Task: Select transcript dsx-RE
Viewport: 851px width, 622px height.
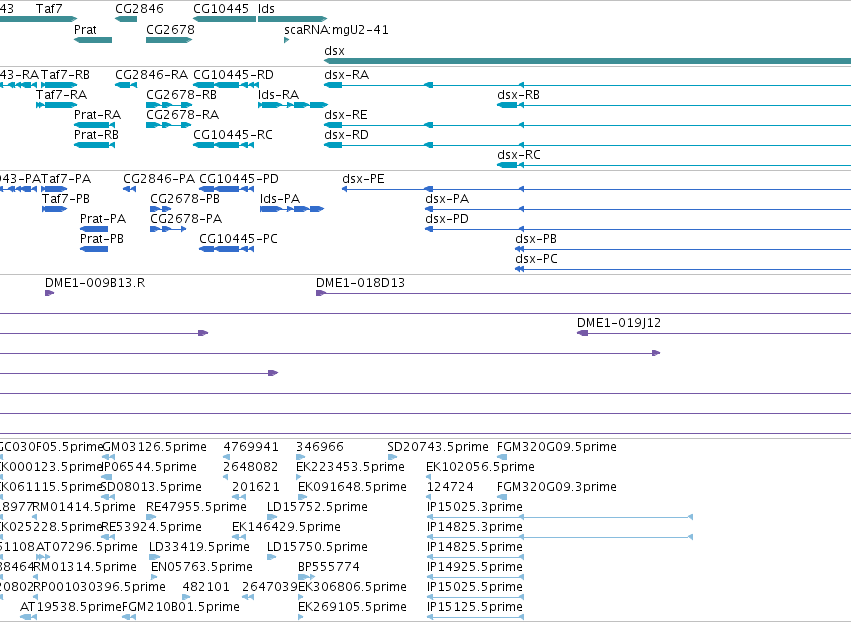Action: tap(346, 115)
